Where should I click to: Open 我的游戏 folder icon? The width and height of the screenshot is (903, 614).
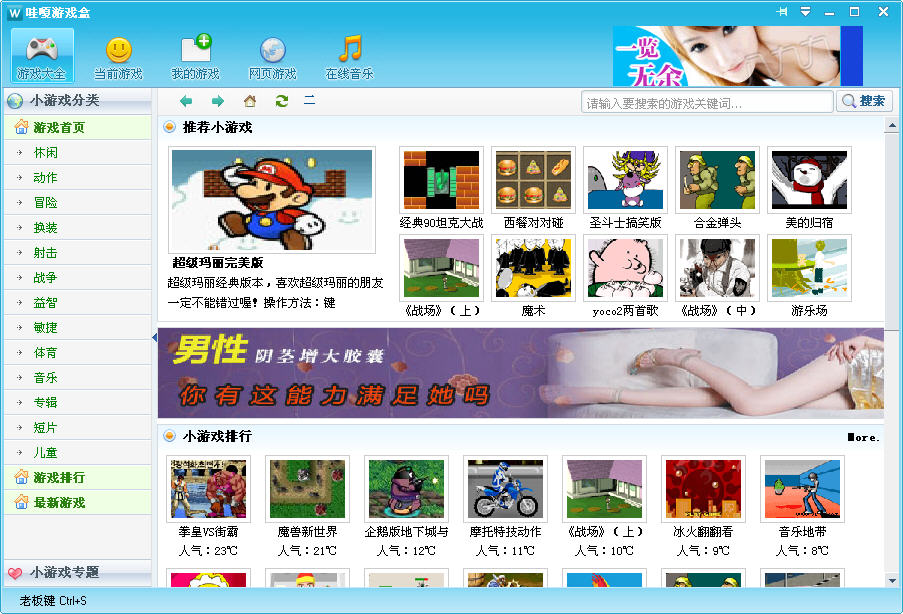point(195,56)
